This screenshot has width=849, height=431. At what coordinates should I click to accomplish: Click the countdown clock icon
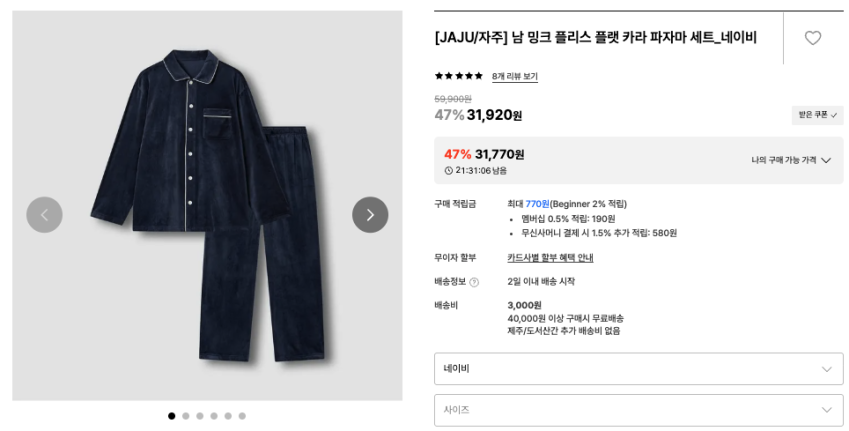[449, 171]
